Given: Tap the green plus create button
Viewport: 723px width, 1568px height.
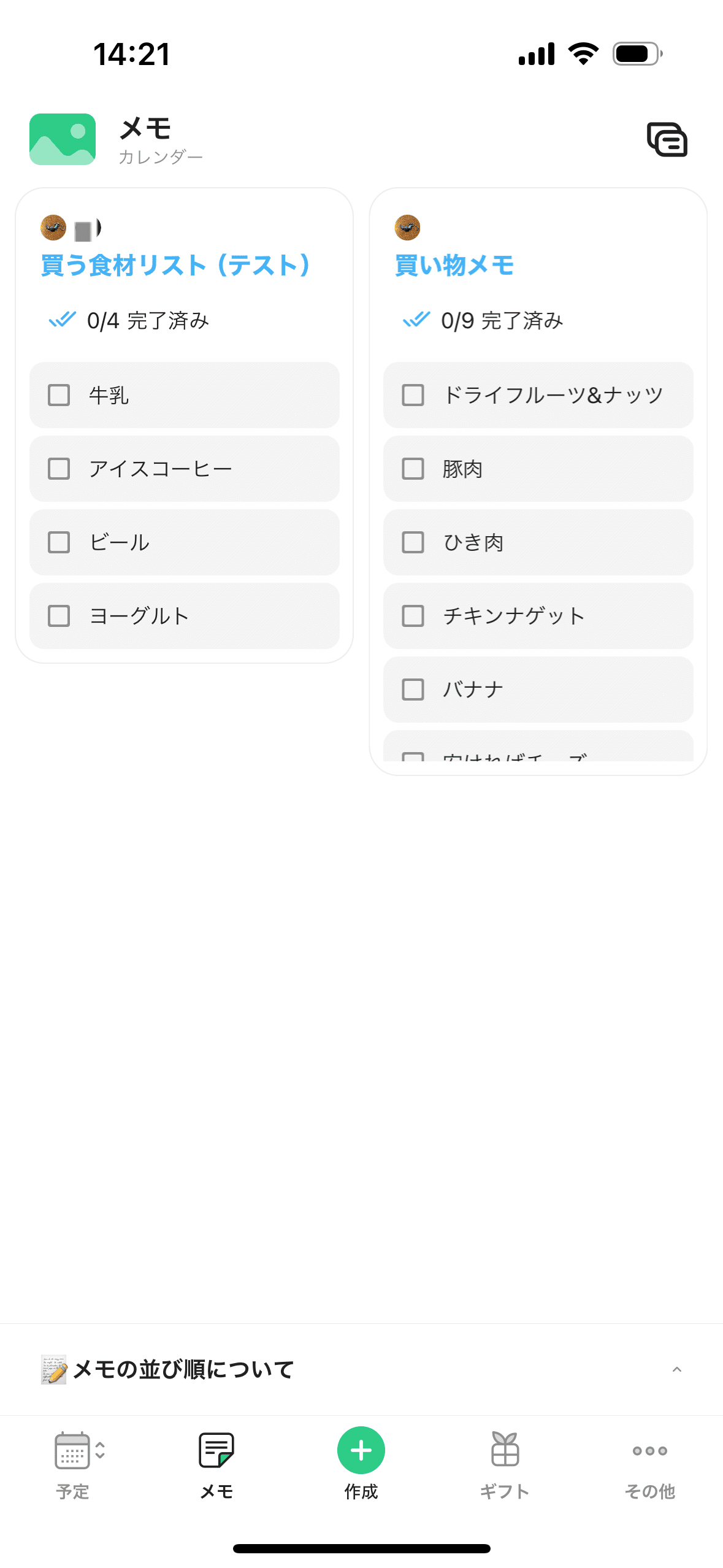Looking at the screenshot, I should [x=361, y=1450].
